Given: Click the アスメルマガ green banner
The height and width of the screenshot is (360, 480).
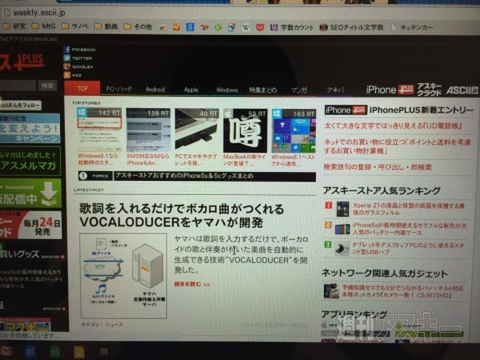Looking at the screenshot, I should [30, 161].
